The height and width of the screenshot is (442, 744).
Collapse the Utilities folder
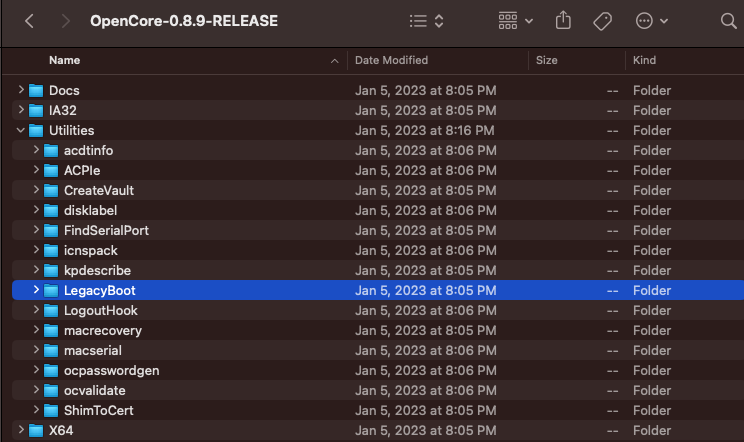pyautogui.click(x=20, y=130)
